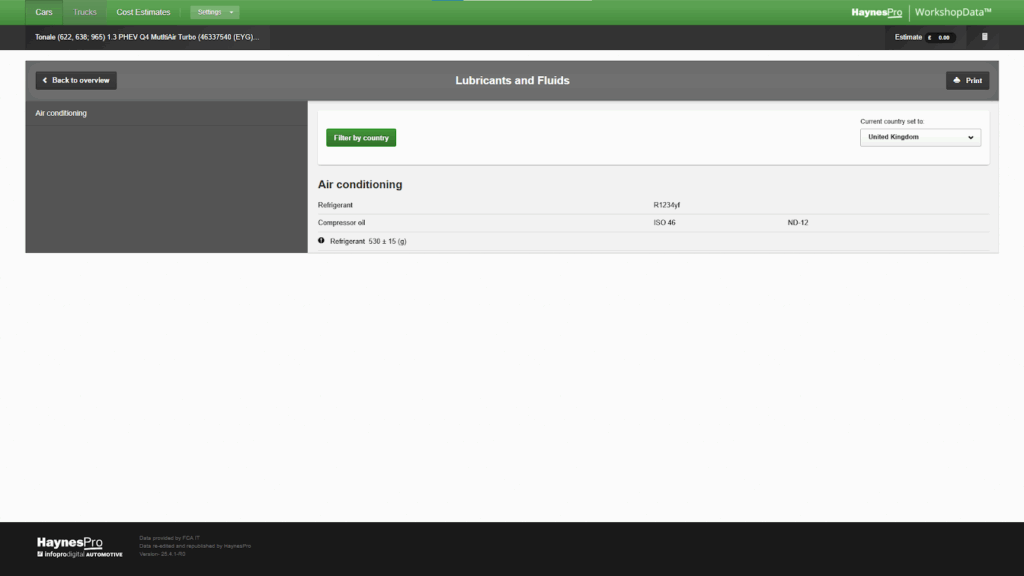
Task: Switch to the Cars tab
Action: tap(44, 12)
